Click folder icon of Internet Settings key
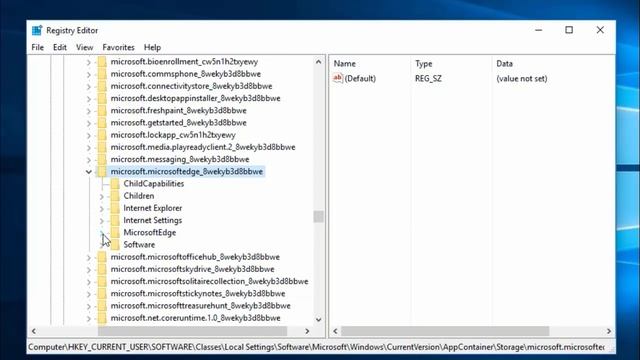The height and width of the screenshot is (360, 640). coord(115,220)
